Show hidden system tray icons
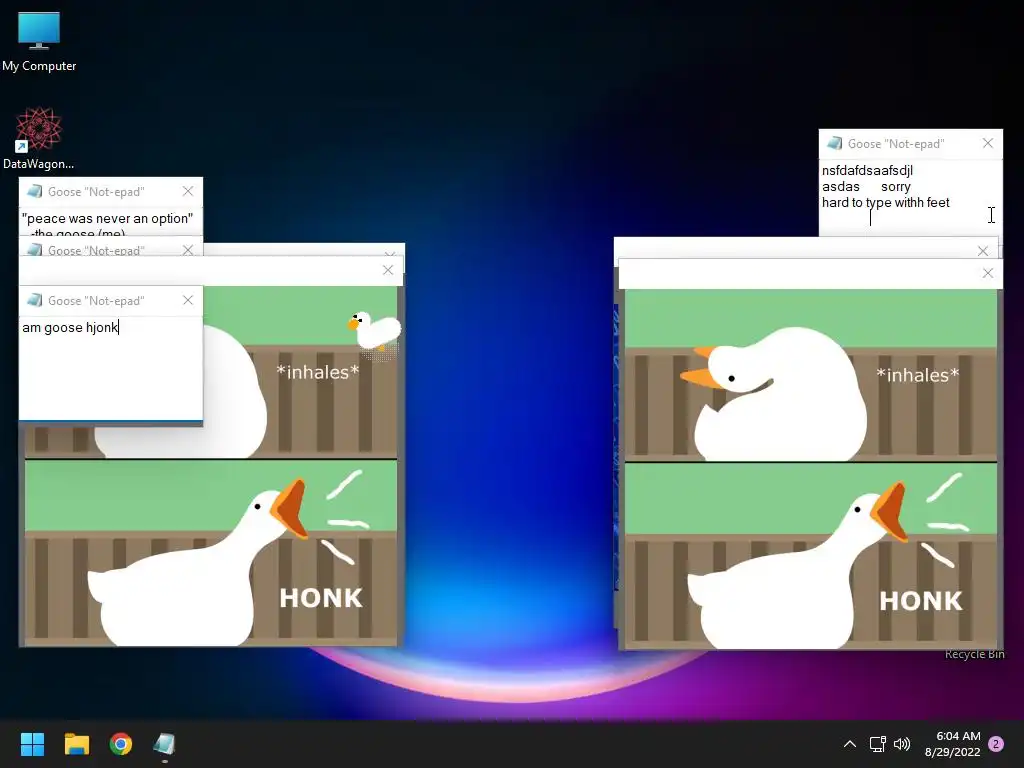The image size is (1024, 768). pos(850,744)
